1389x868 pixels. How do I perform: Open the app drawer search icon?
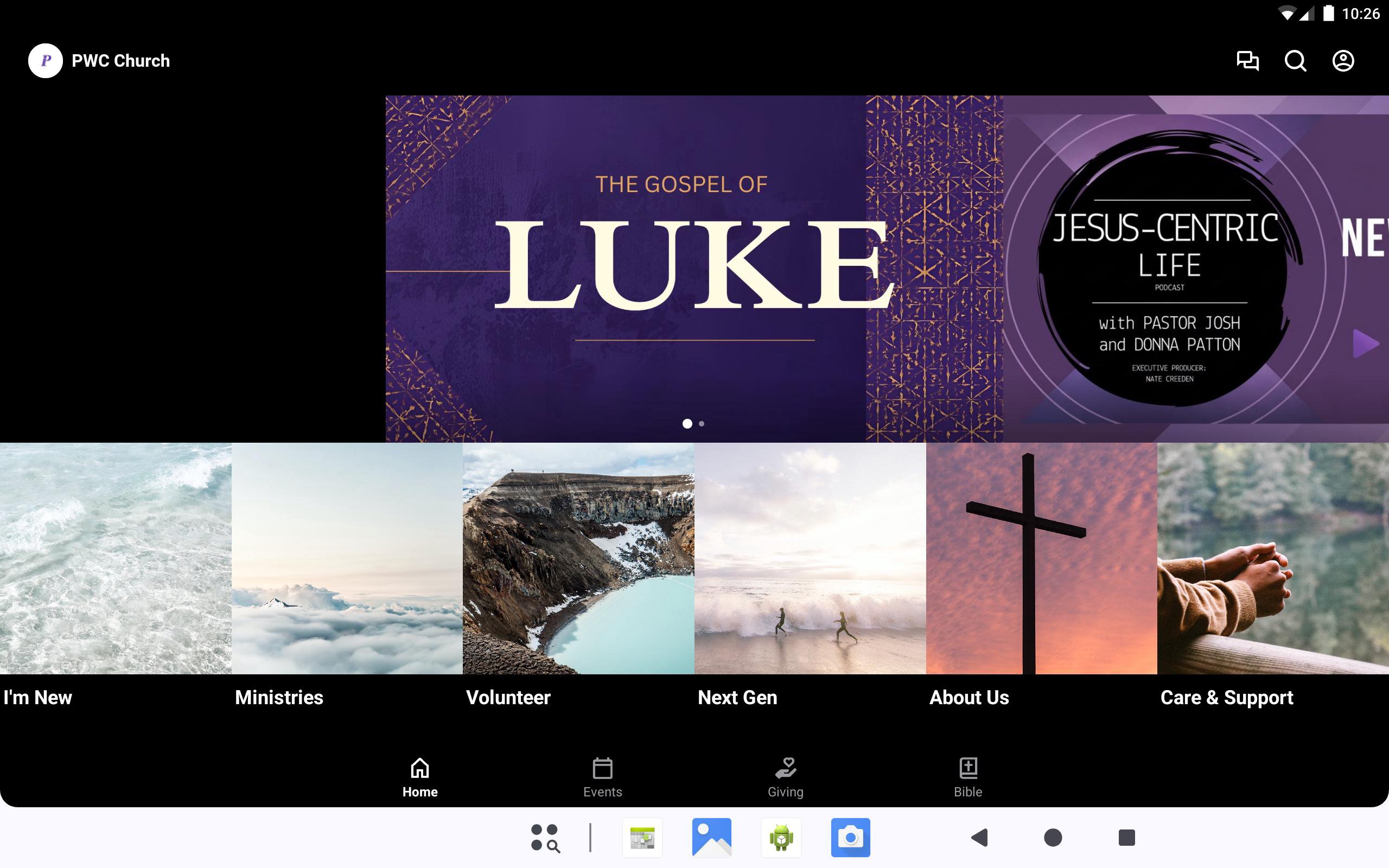545,838
